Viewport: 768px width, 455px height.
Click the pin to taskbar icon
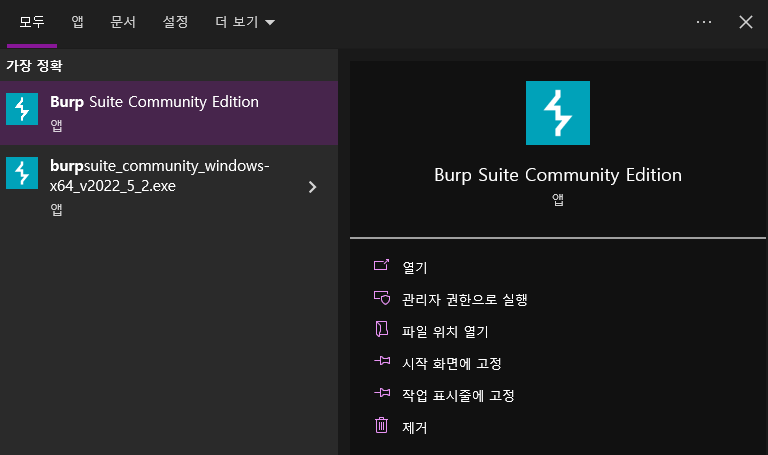click(x=382, y=393)
